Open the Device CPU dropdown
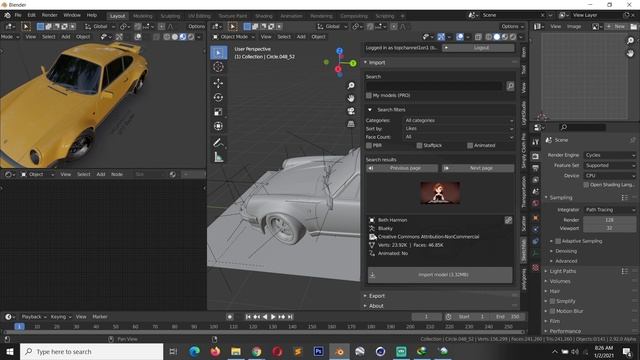 coord(610,176)
